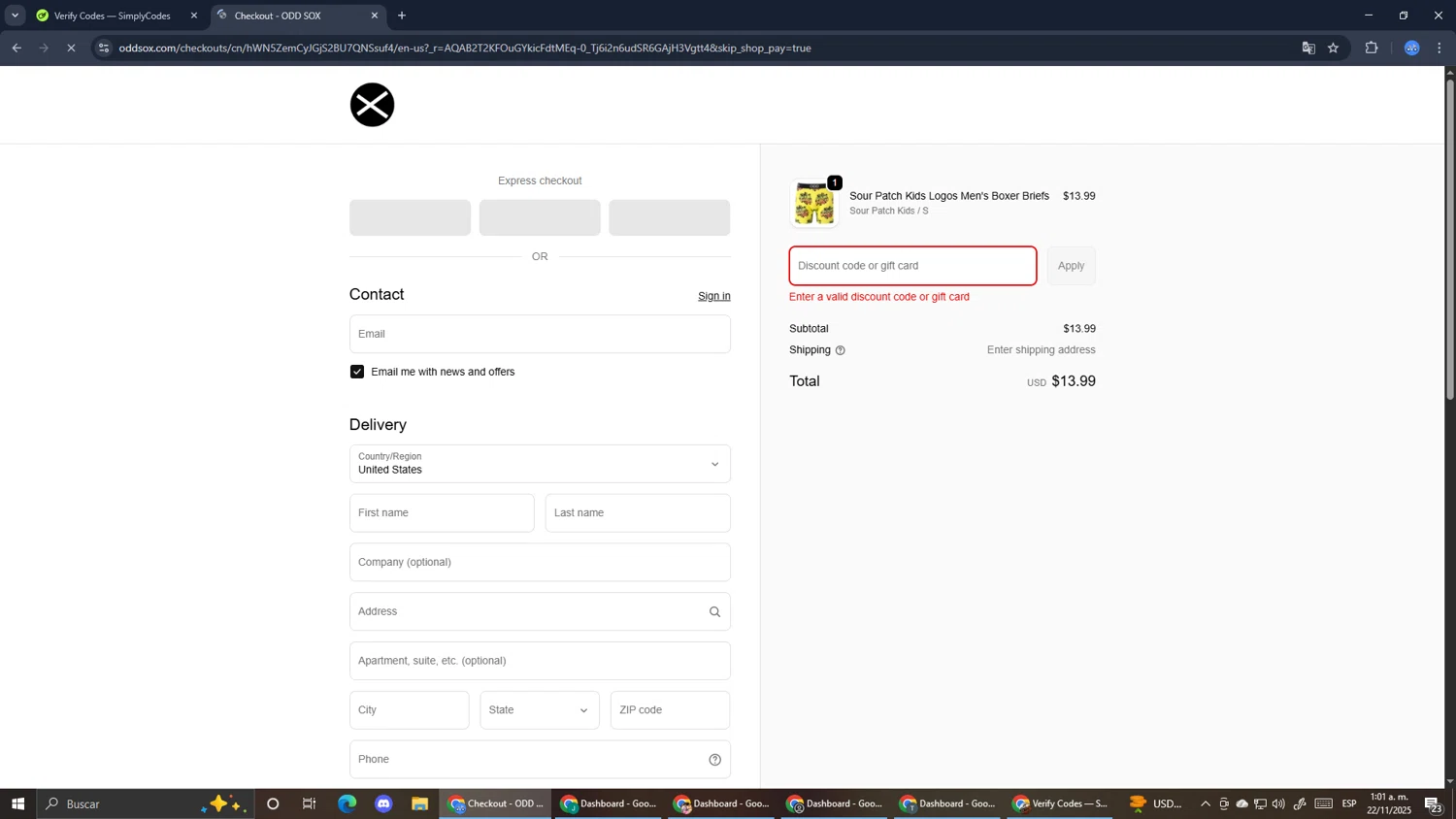This screenshot has width=1456, height=819.
Task: Click the forward navigation arrow
Action: tap(44, 48)
